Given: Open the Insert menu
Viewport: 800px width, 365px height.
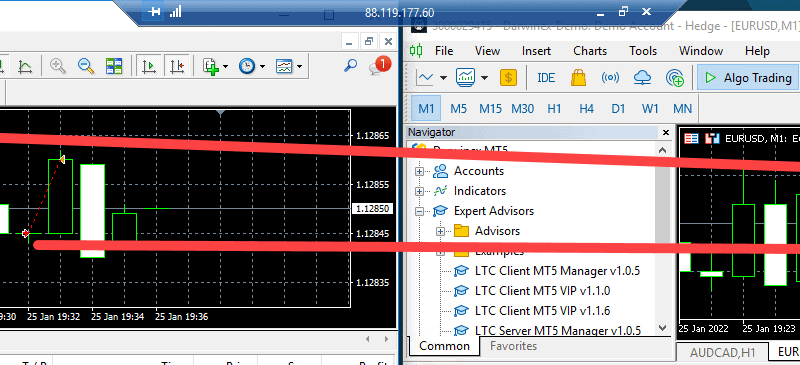Looking at the screenshot, I should [536, 51].
